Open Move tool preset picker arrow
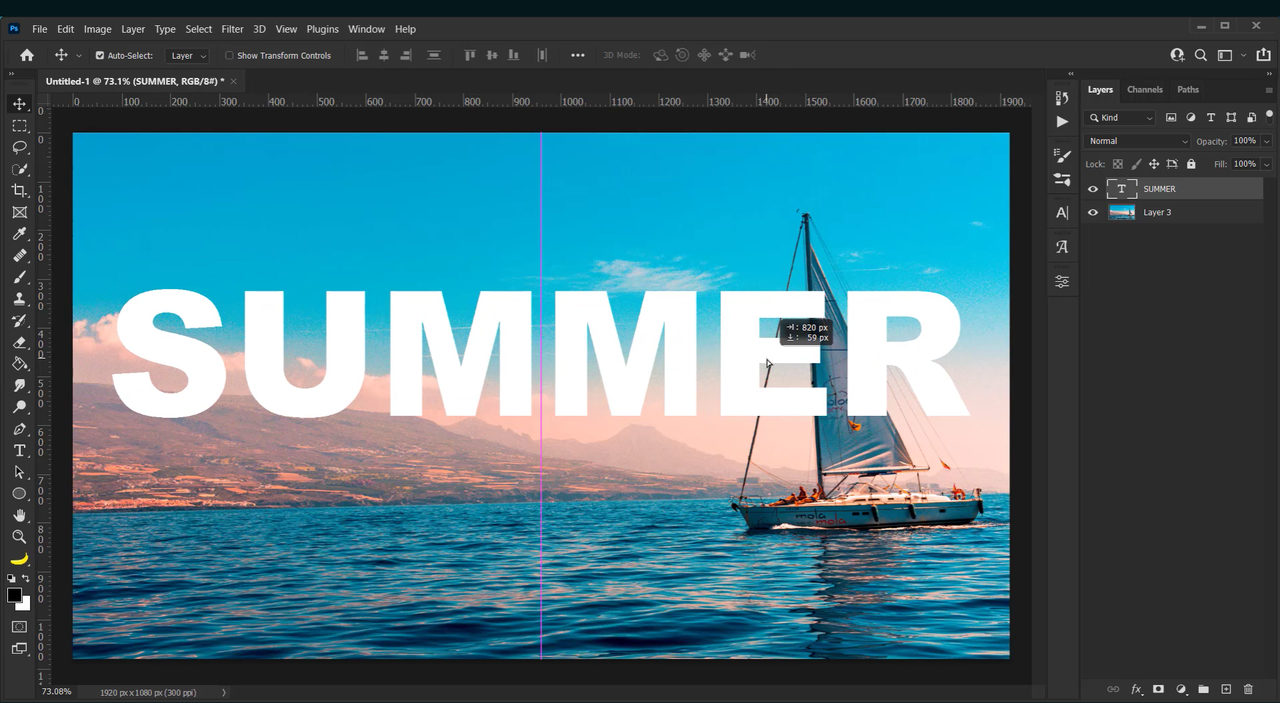This screenshot has height=703, width=1280. coord(78,56)
